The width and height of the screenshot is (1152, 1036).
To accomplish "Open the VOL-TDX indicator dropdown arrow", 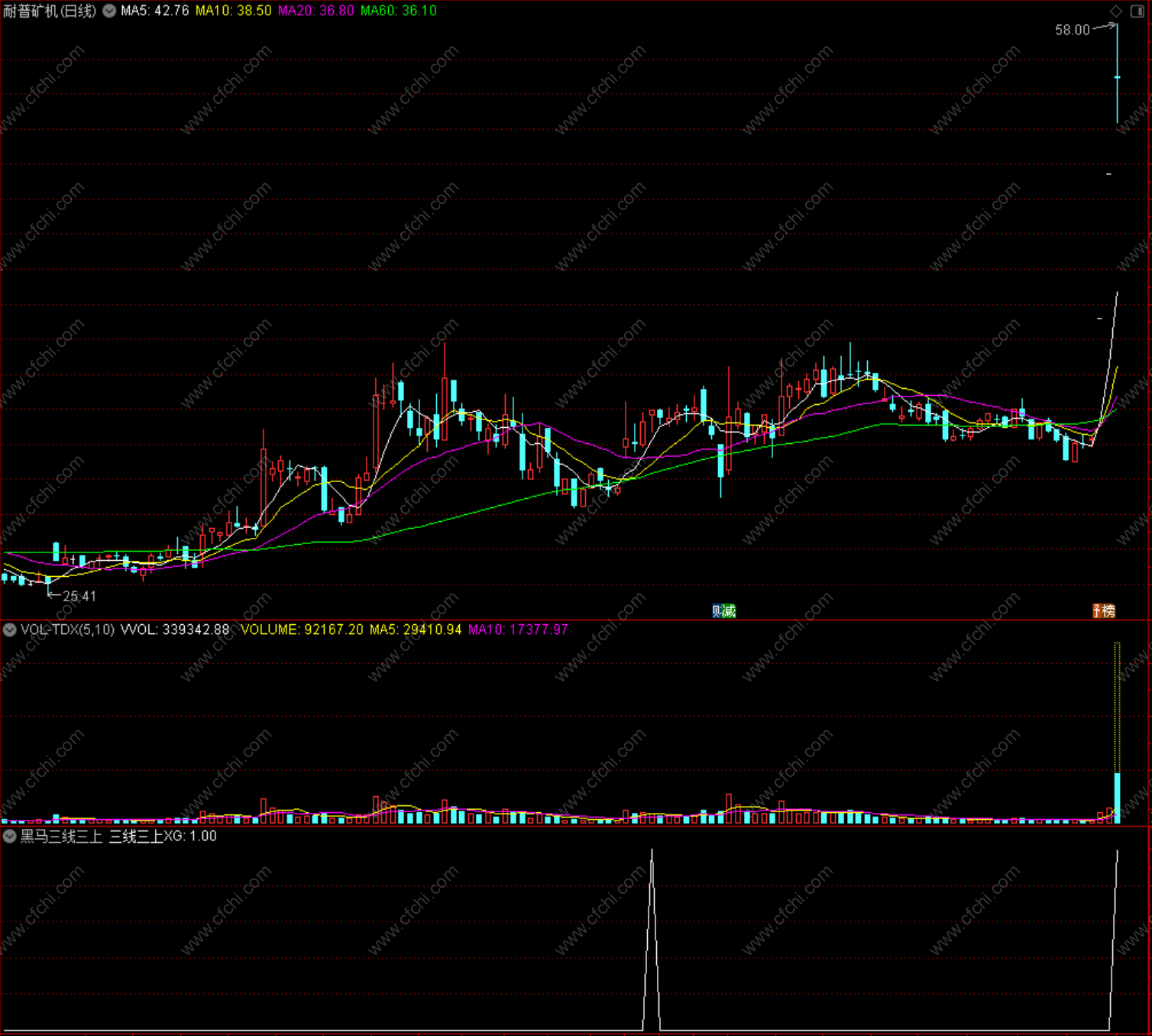I will [10, 630].
